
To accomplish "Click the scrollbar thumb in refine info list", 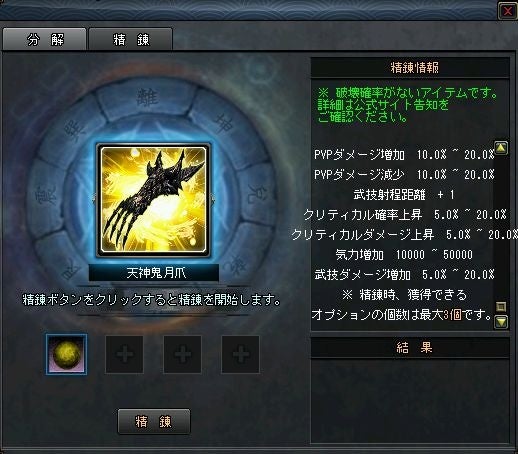I will click(501, 306).
